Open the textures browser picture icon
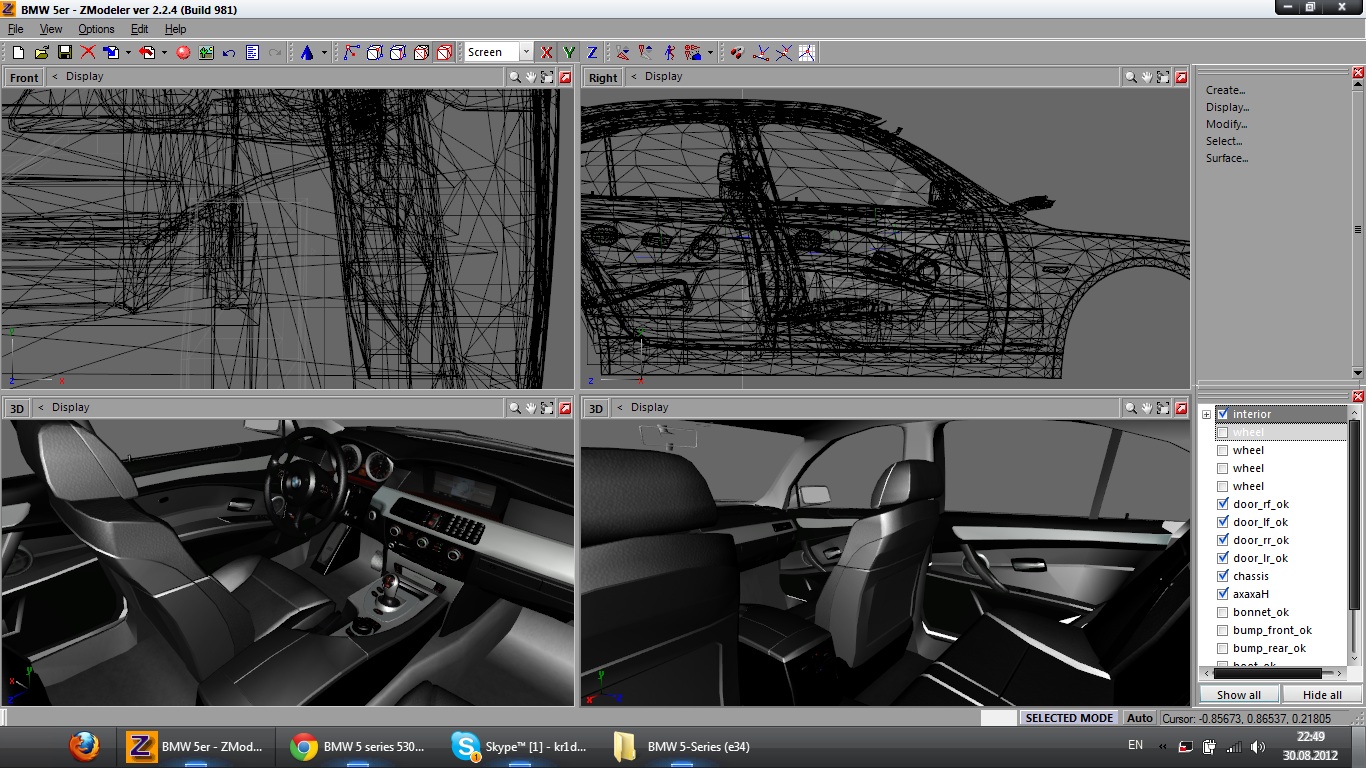This screenshot has width=1366, height=768. tap(206, 52)
